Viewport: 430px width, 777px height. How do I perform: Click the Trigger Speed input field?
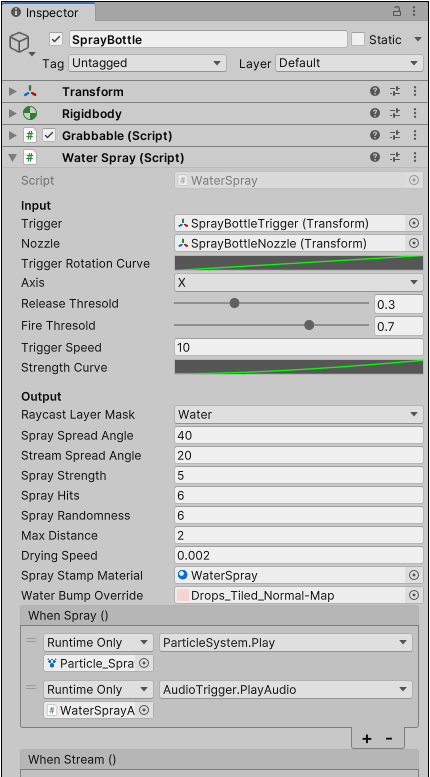[x=299, y=347]
